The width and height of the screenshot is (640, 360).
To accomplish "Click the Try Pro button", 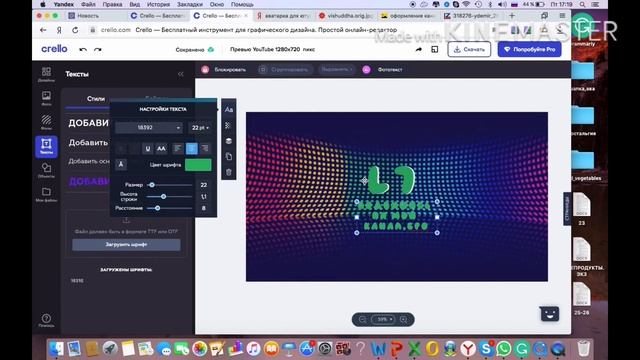I will (x=529, y=49).
